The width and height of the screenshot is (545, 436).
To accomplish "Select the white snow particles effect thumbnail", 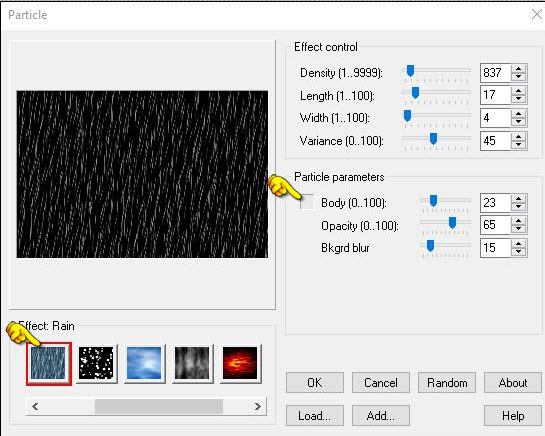I will click(96, 363).
